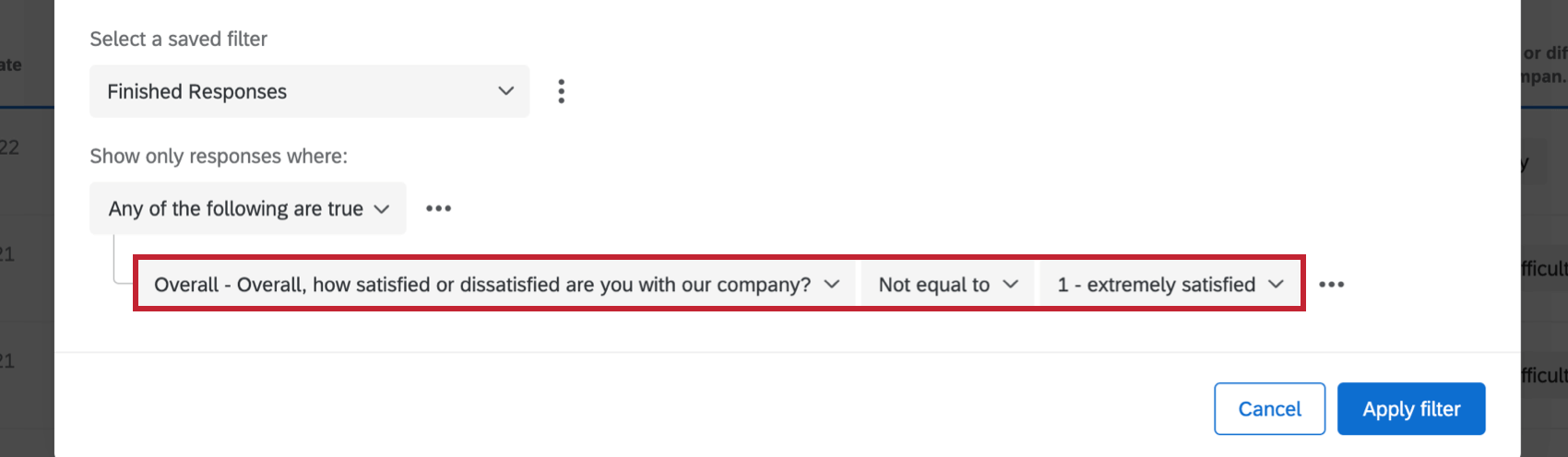
Task: Click the chevron beside '1 - extremely satisfied'
Action: coord(1277,285)
